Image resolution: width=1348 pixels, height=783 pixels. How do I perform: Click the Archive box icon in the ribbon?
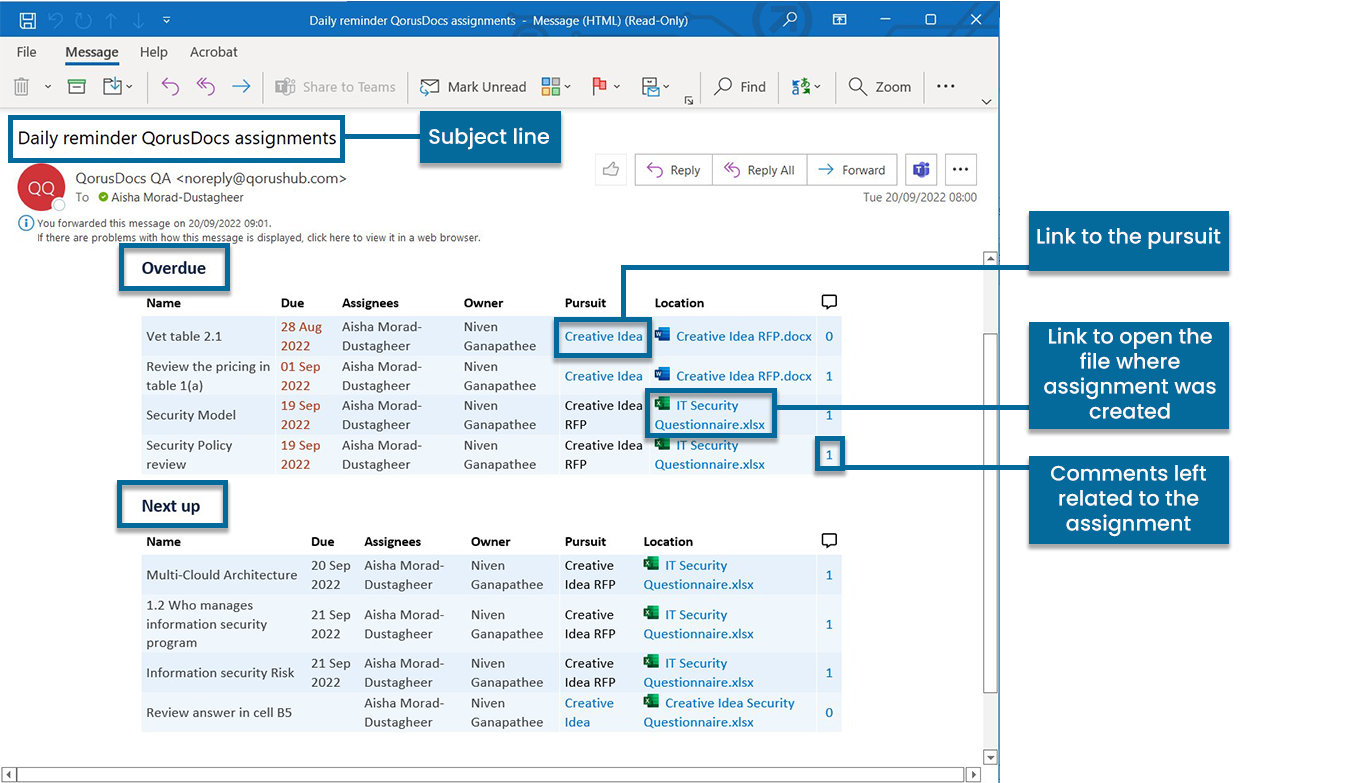pyautogui.click(x=77, y=87)
